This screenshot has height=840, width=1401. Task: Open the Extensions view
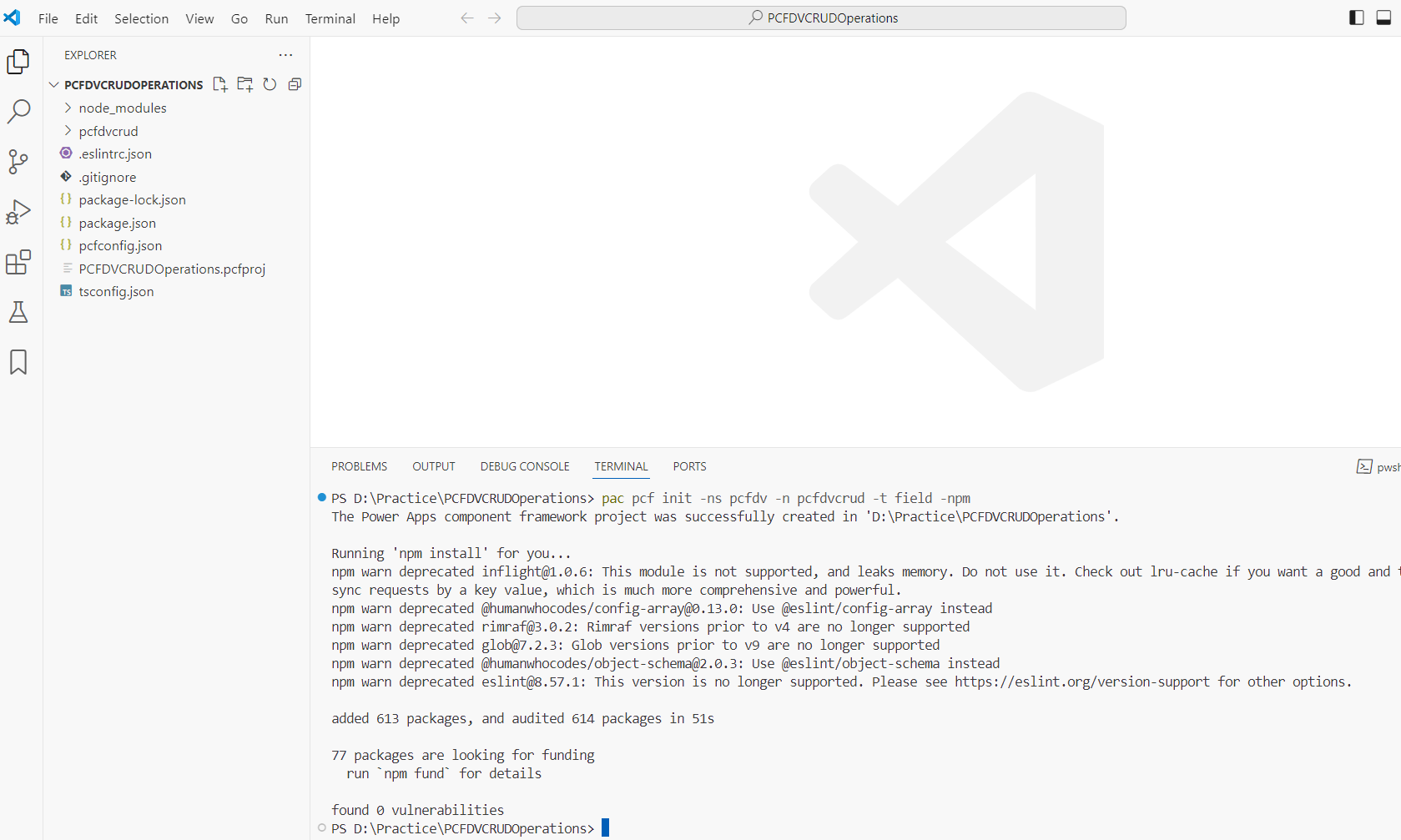pyautogui.click(x=18, y=262)
